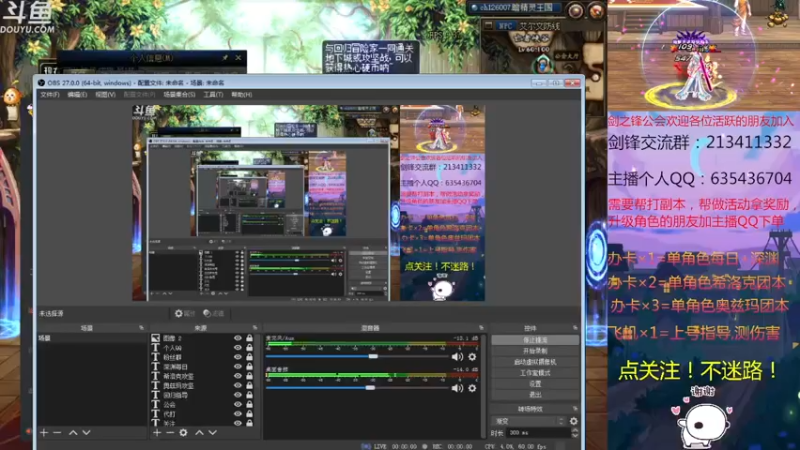800x450 pixels.
Task: Open the 文件(F) menu
Action: [49, 94]
